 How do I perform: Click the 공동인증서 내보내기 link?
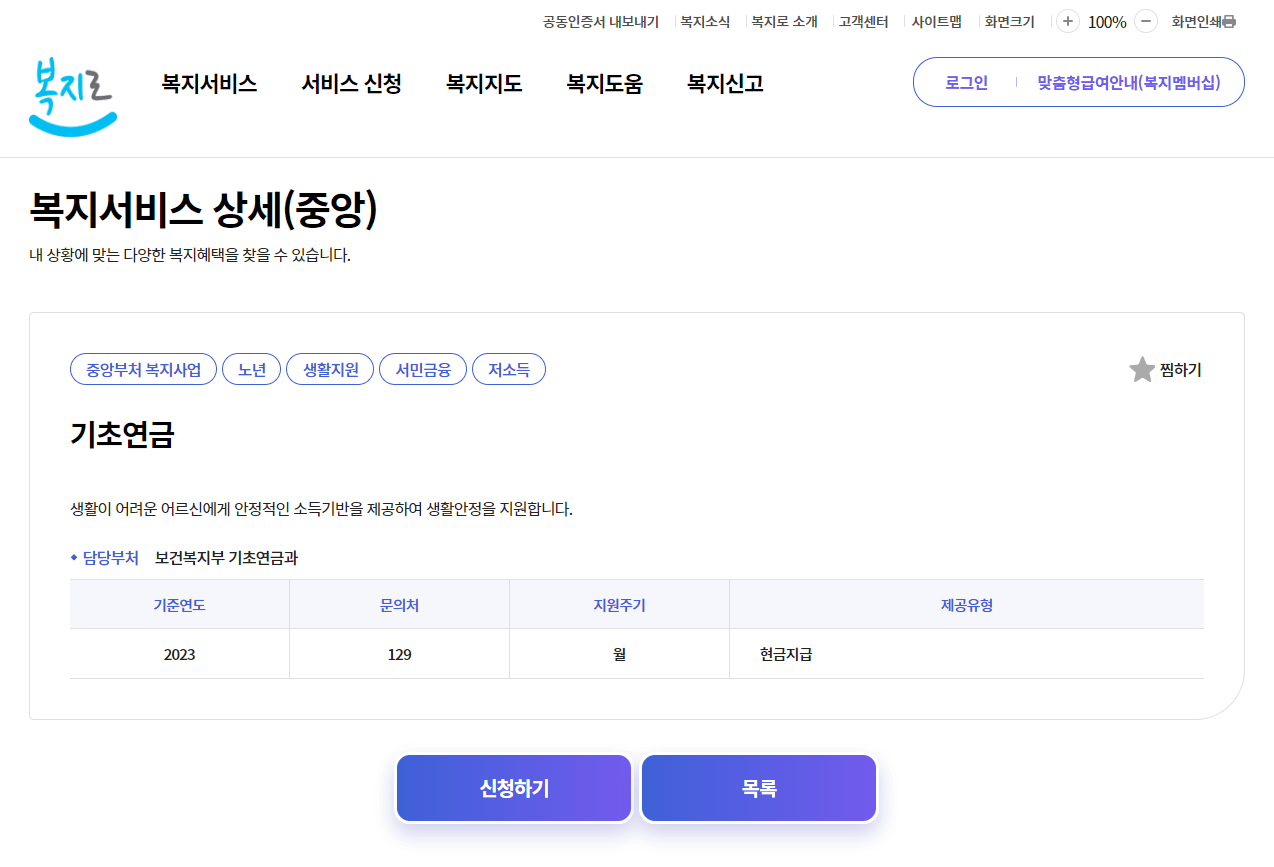(600, 20)
